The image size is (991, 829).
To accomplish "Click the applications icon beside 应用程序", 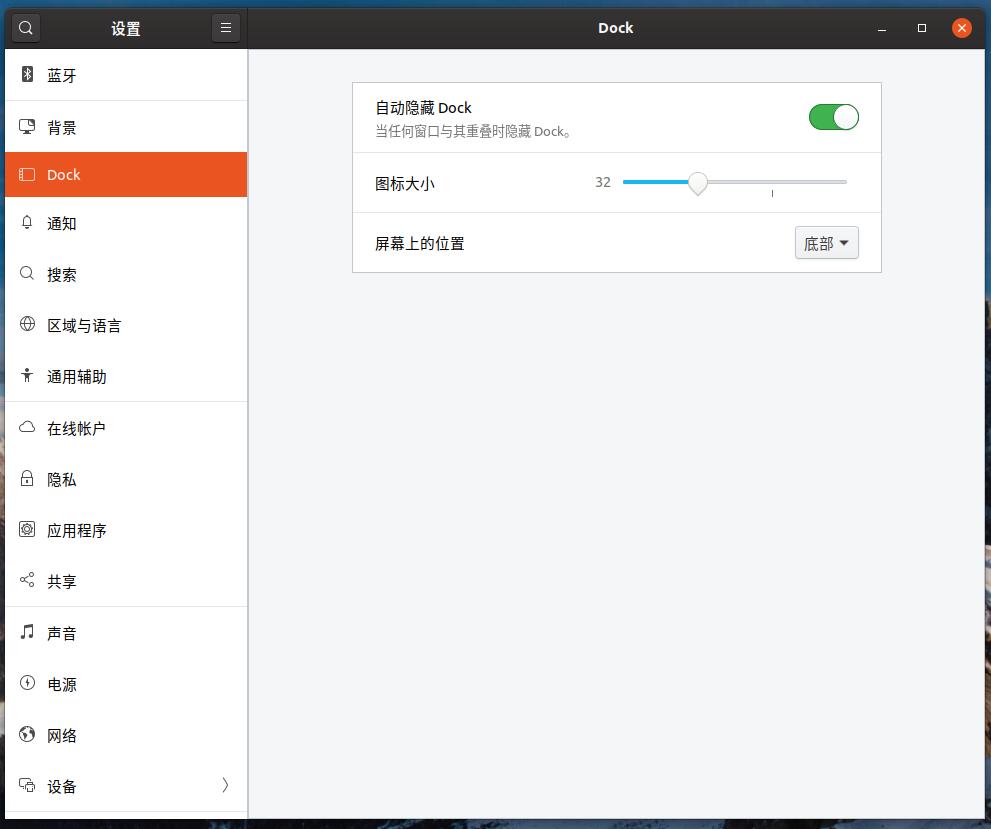I will 27,529.
